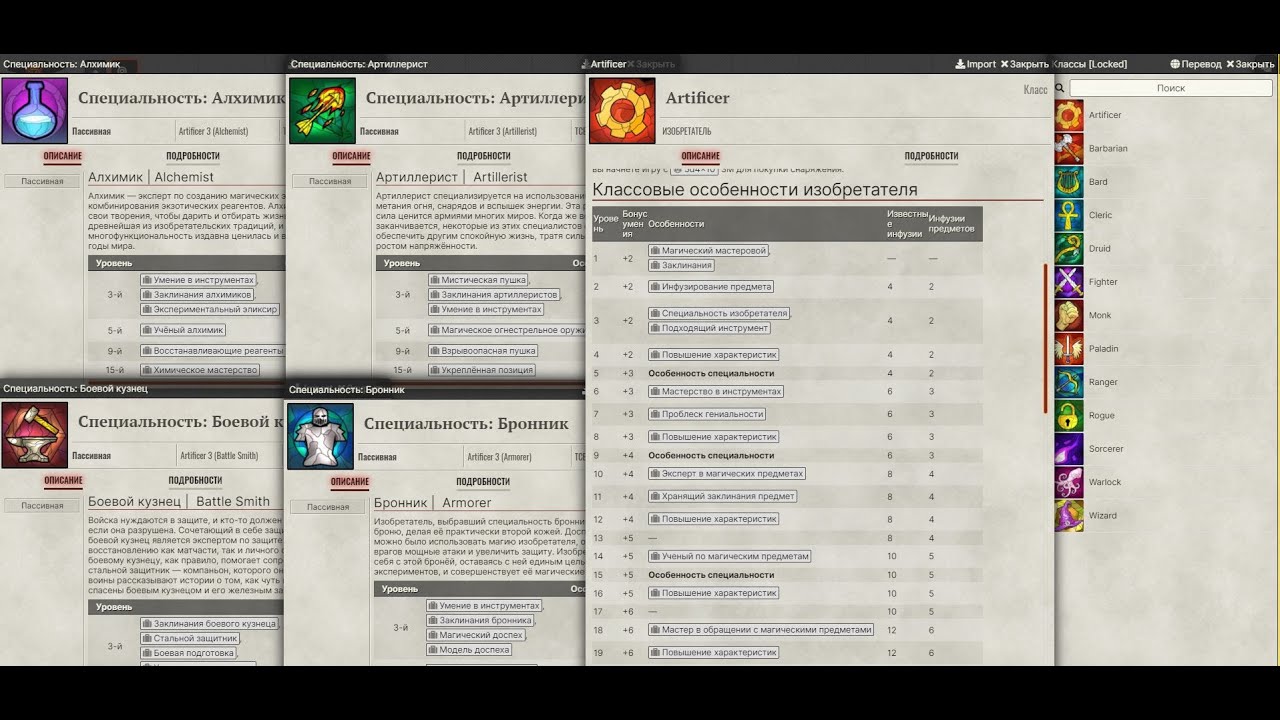1280x720 pixels.
Task: Open the Инфузирование предмета feature link
Action: [711, 287]
